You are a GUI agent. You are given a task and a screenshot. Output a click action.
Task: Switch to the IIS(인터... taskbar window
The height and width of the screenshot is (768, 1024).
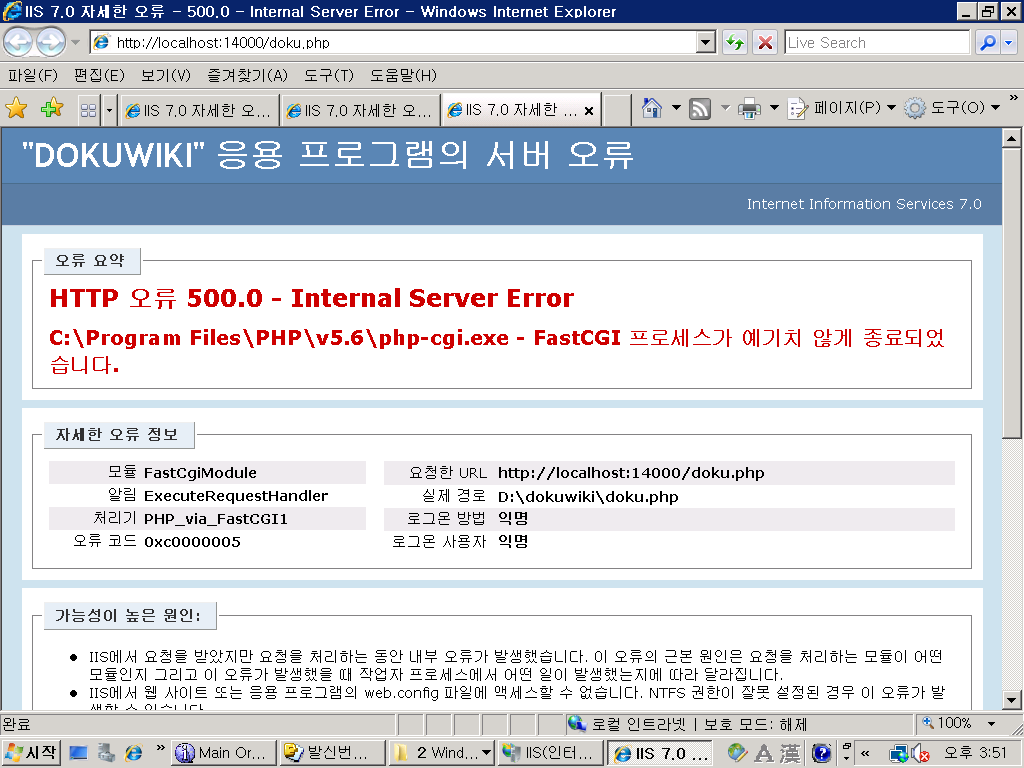551,753
